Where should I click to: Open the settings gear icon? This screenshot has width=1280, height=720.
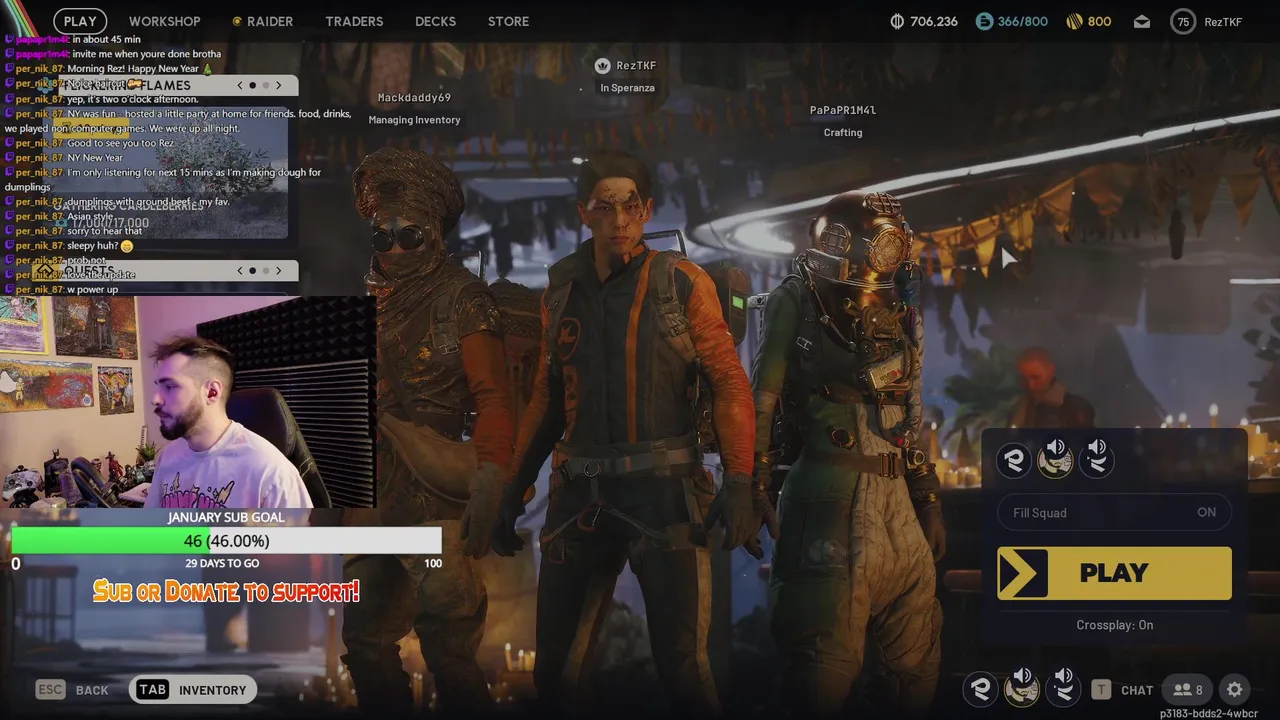click(1235, 690)
